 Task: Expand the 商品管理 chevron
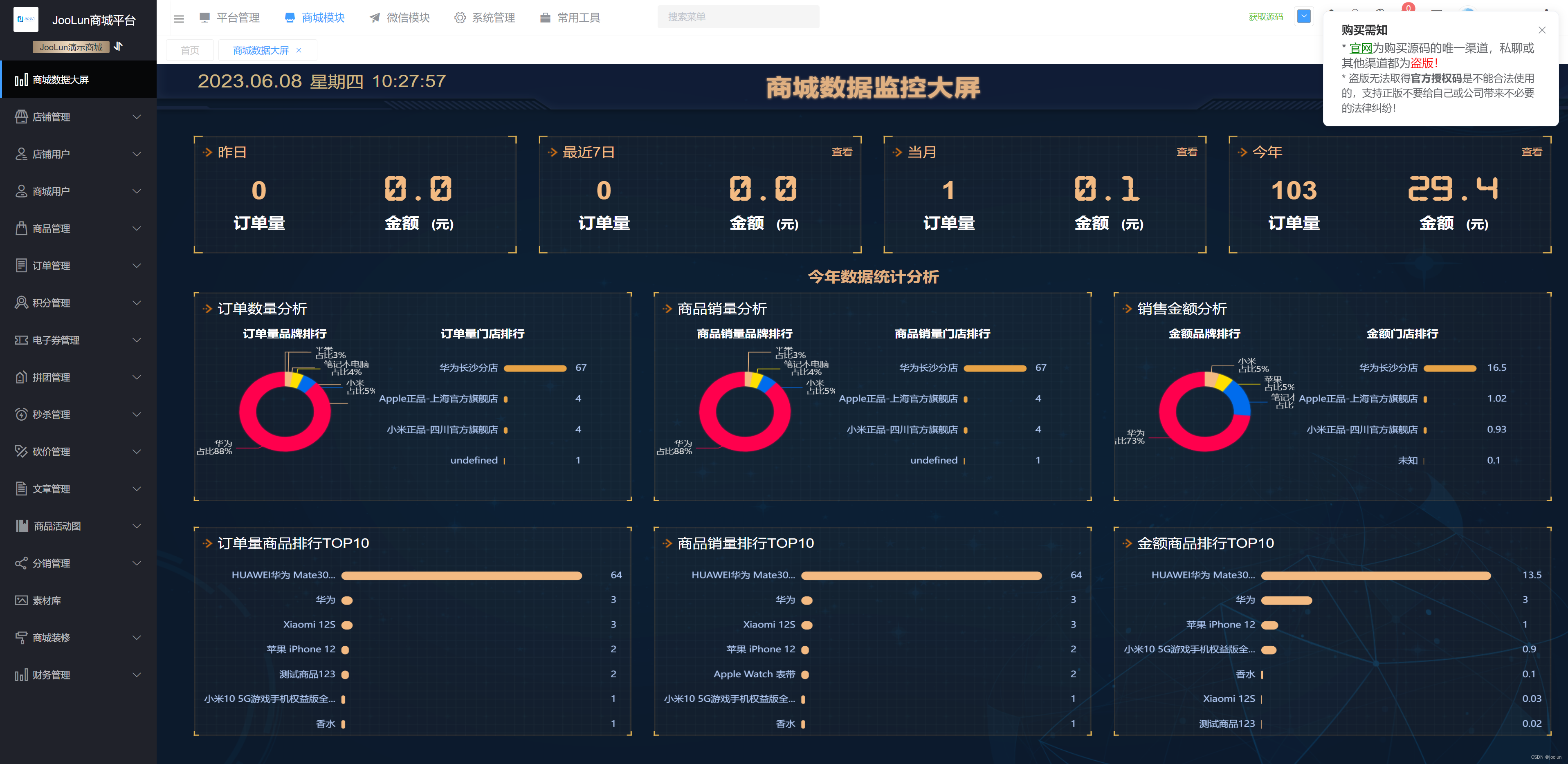(136, 228)
